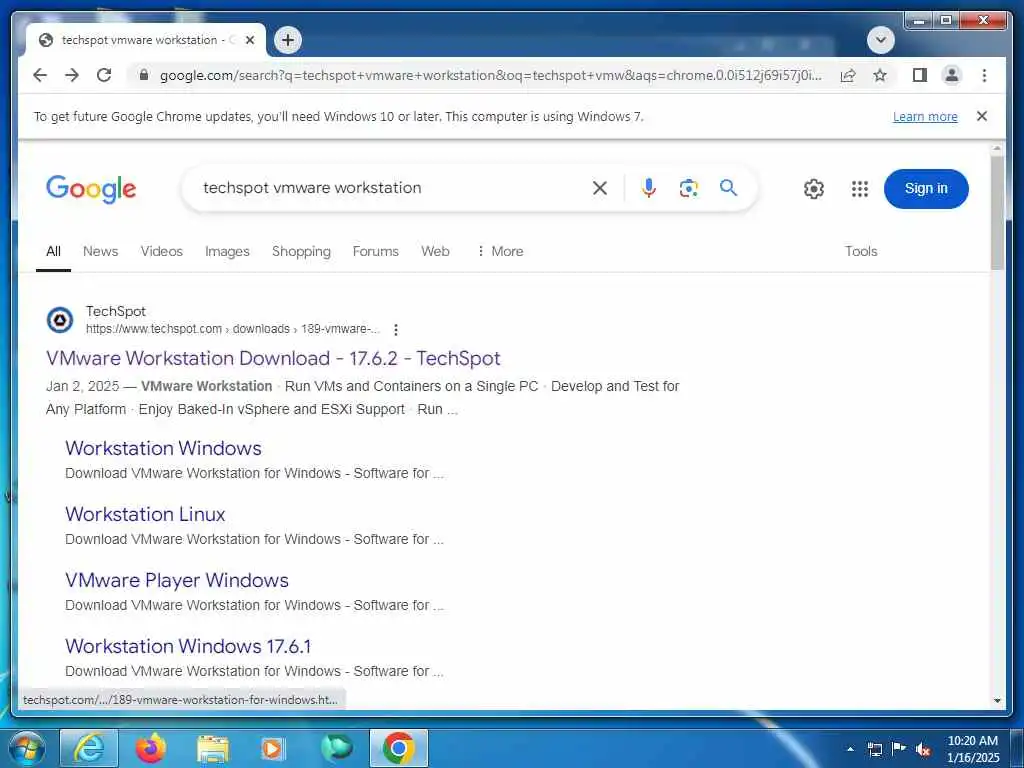Screen dimensions: 1024x768
Task: Open the VMware Player Windows sitelink
Action: coord(177,580)
